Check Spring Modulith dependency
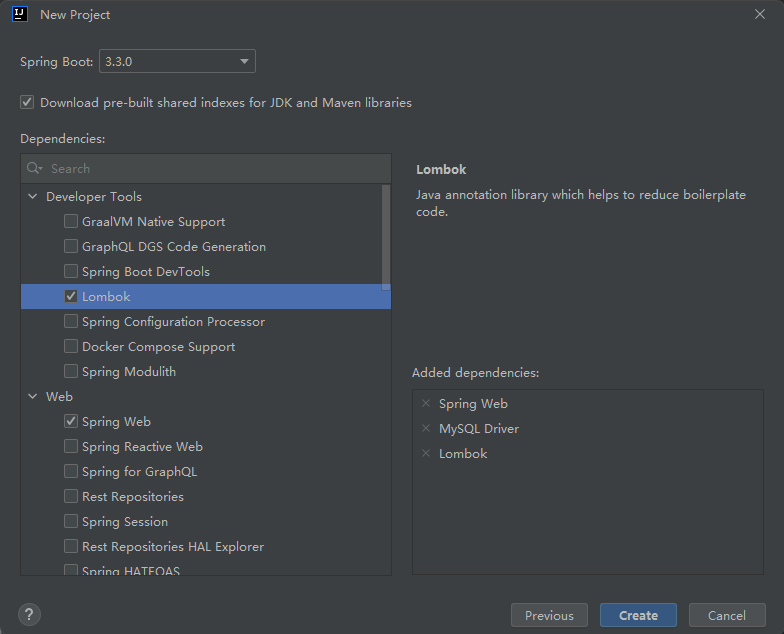This screenshot has width=784, height=634. pyautogui.click(x=71, y=371)
